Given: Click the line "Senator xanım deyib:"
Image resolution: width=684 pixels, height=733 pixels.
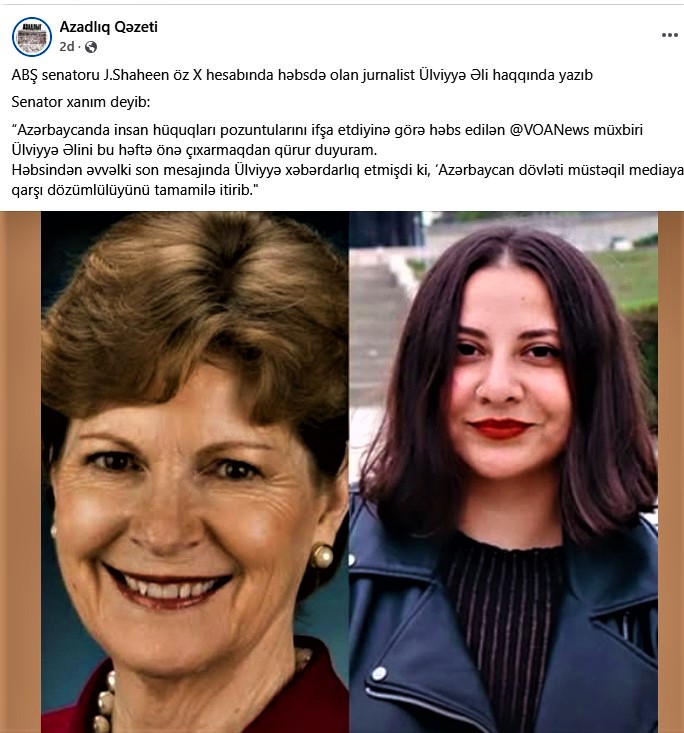Looking at the screenshot, I should [x=81, y=102].
